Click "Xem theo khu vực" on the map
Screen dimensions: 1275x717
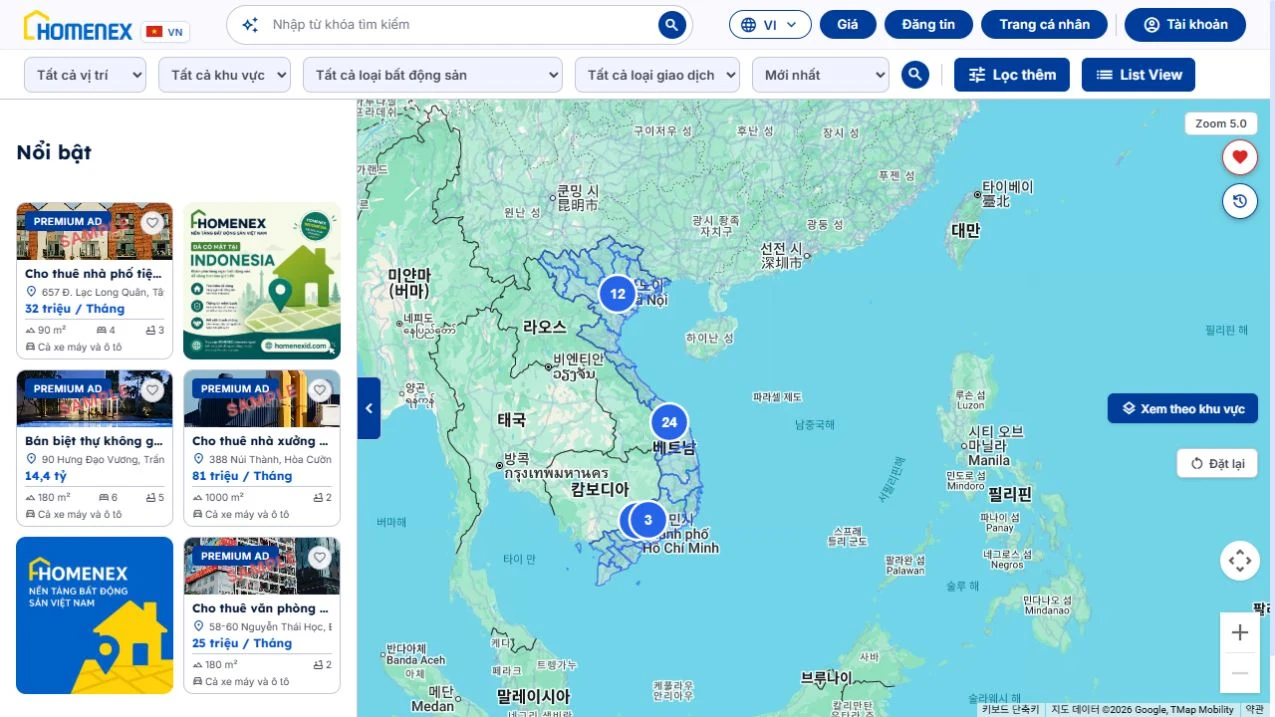(1183, 409)
